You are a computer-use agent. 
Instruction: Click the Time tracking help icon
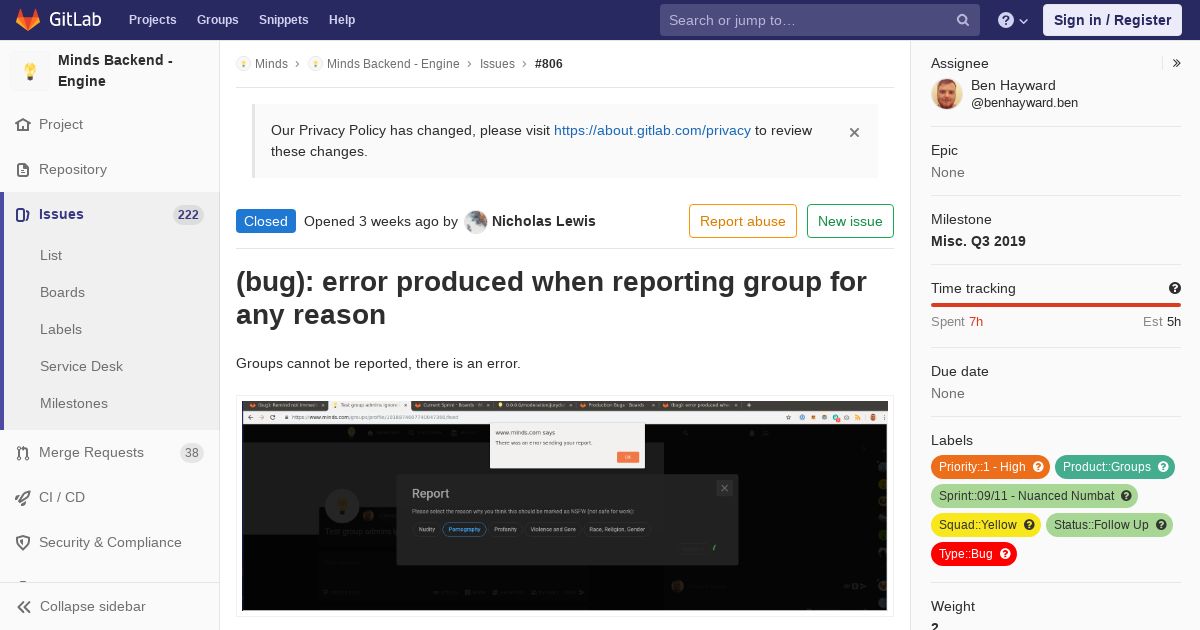pos(1175,288)
